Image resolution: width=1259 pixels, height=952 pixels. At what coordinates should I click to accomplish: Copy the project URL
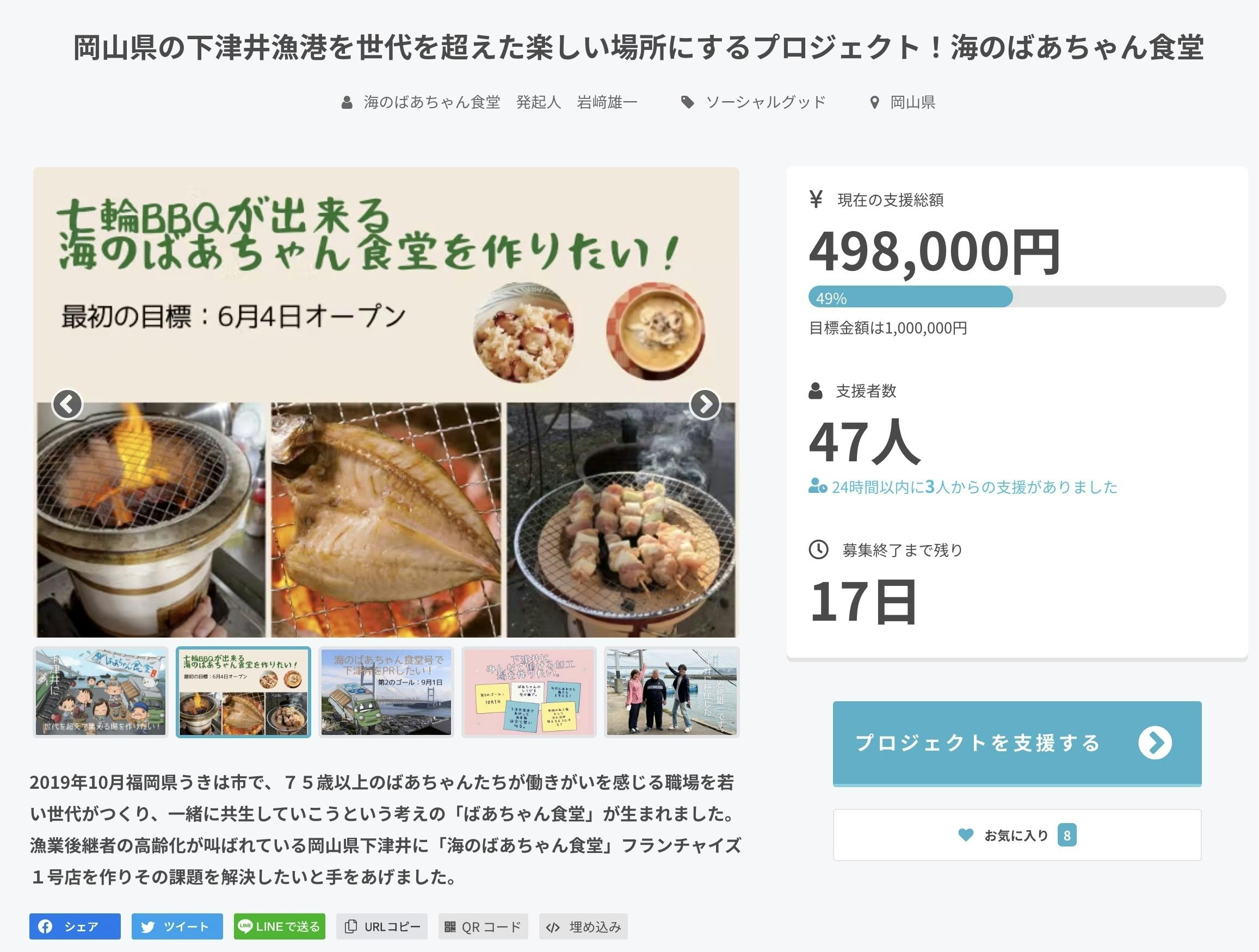point(382,926)
